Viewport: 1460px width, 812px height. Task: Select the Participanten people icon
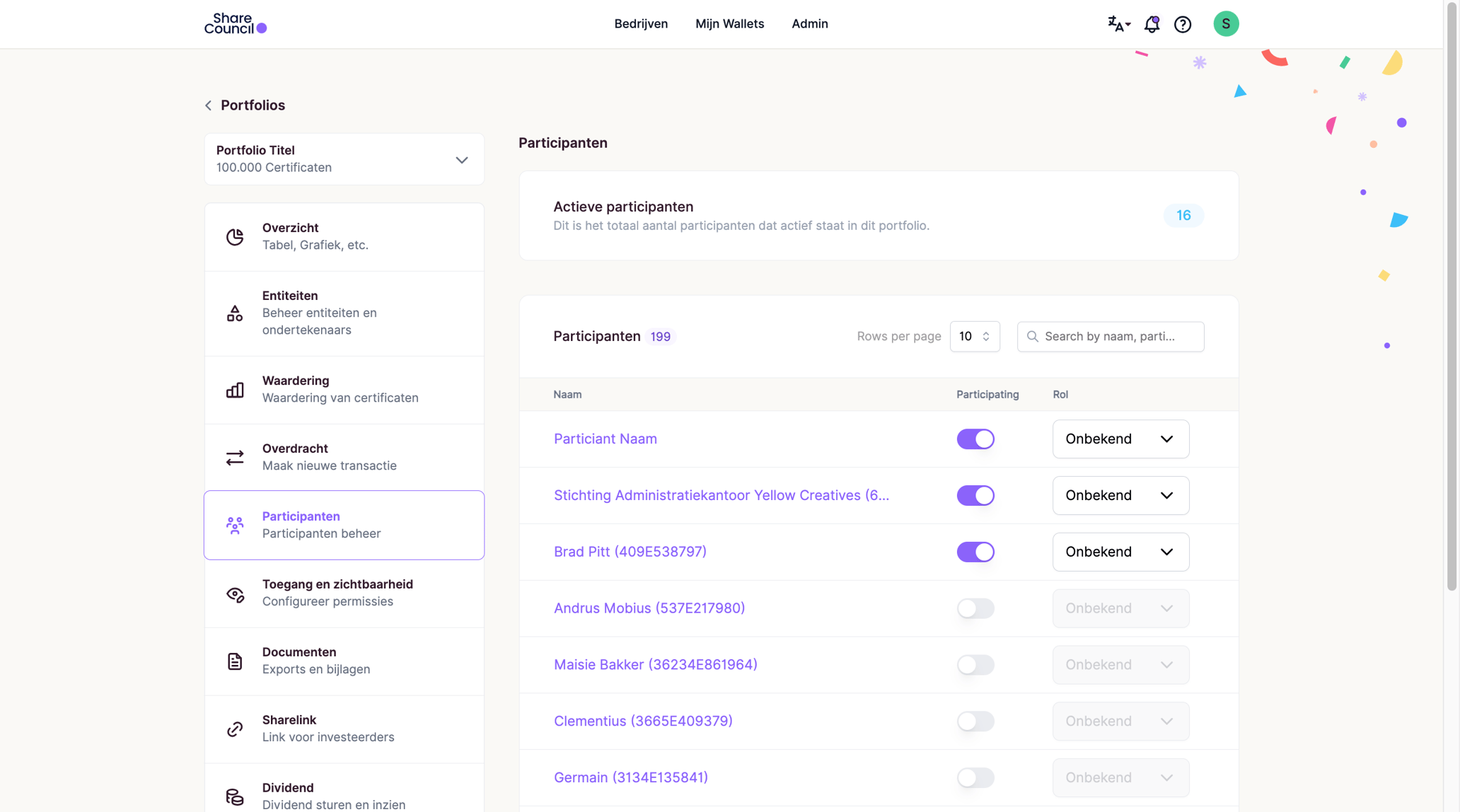pyautogui.click(x=235, y=525)
